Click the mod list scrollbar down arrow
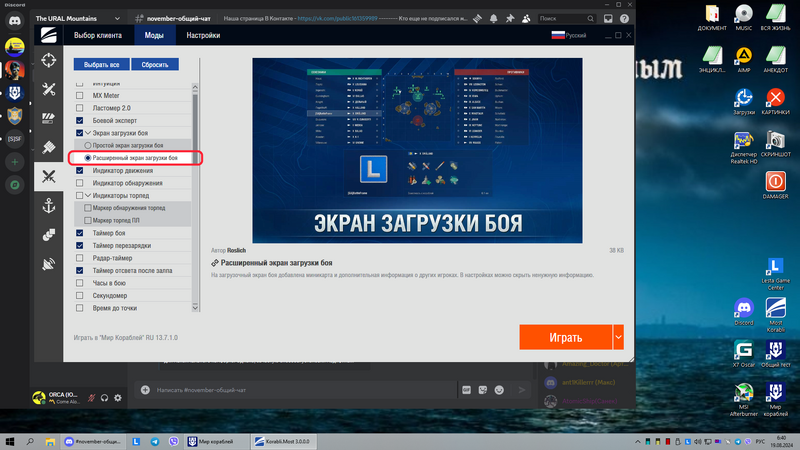This screenshot has width=800, height=450. coord(195,307)
